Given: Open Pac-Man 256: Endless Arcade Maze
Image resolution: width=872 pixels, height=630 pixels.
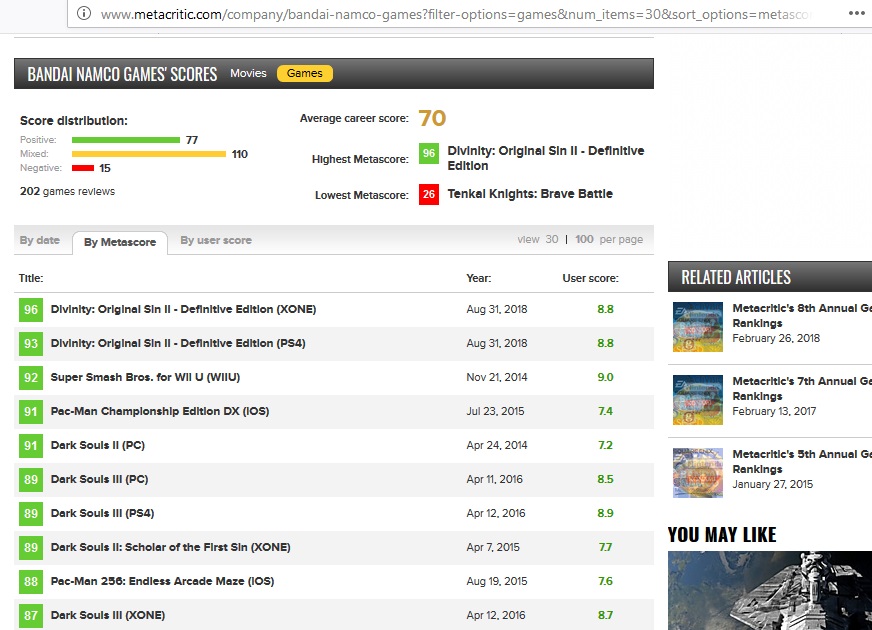Looking at the screenshot, I should tap(162, 581).
